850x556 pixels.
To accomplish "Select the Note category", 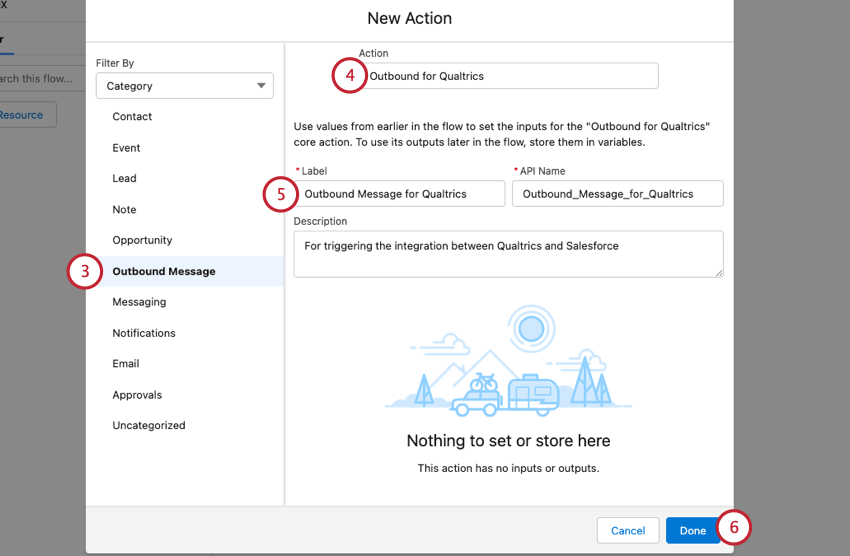I will click(x=124, y=210).
